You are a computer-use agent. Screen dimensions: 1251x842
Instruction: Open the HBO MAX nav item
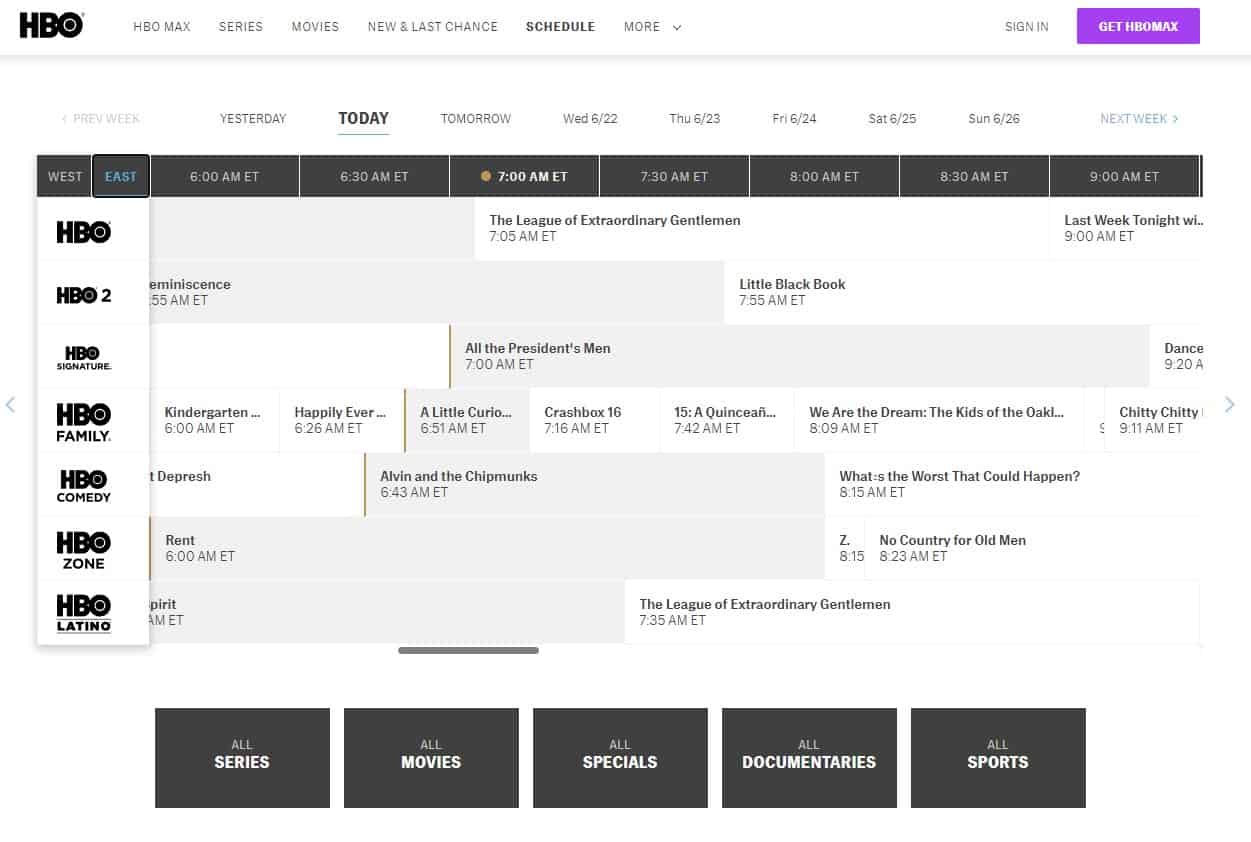pyautogui.click(x=162, y=27)
